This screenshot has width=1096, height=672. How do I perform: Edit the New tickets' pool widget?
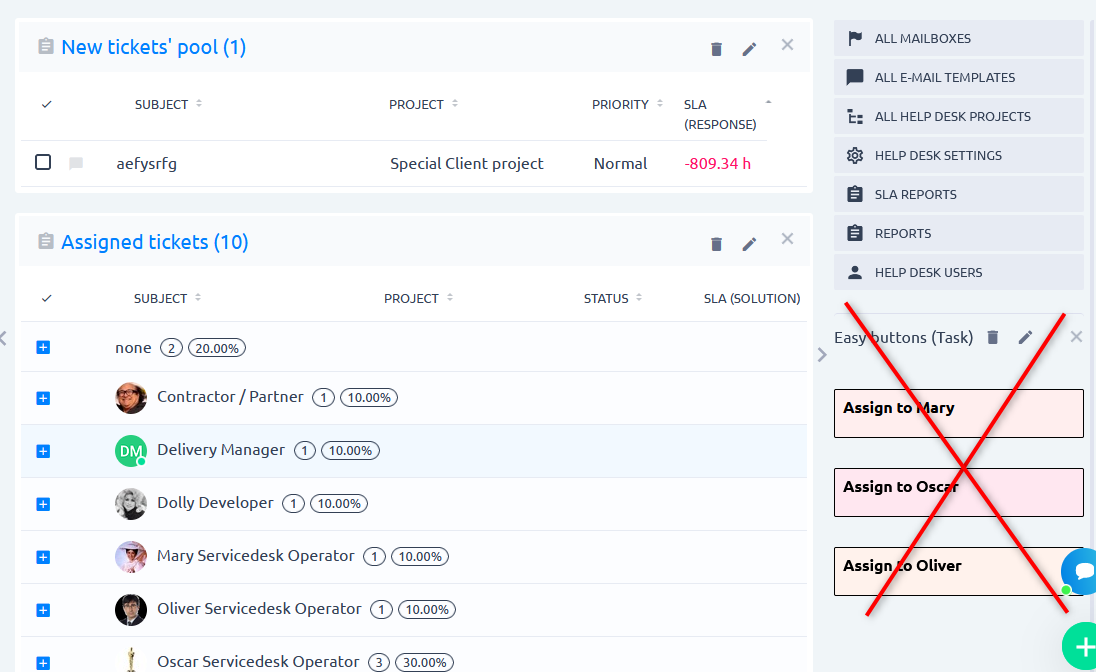click(x=749, y=49)
